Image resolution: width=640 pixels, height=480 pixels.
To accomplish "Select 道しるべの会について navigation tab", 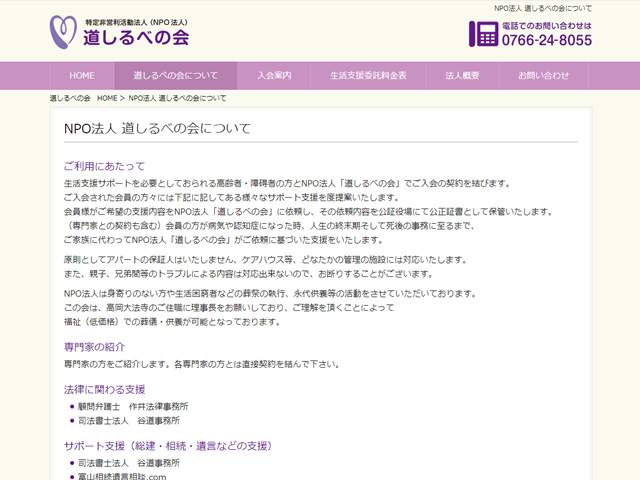I will (x=176, y=76).
